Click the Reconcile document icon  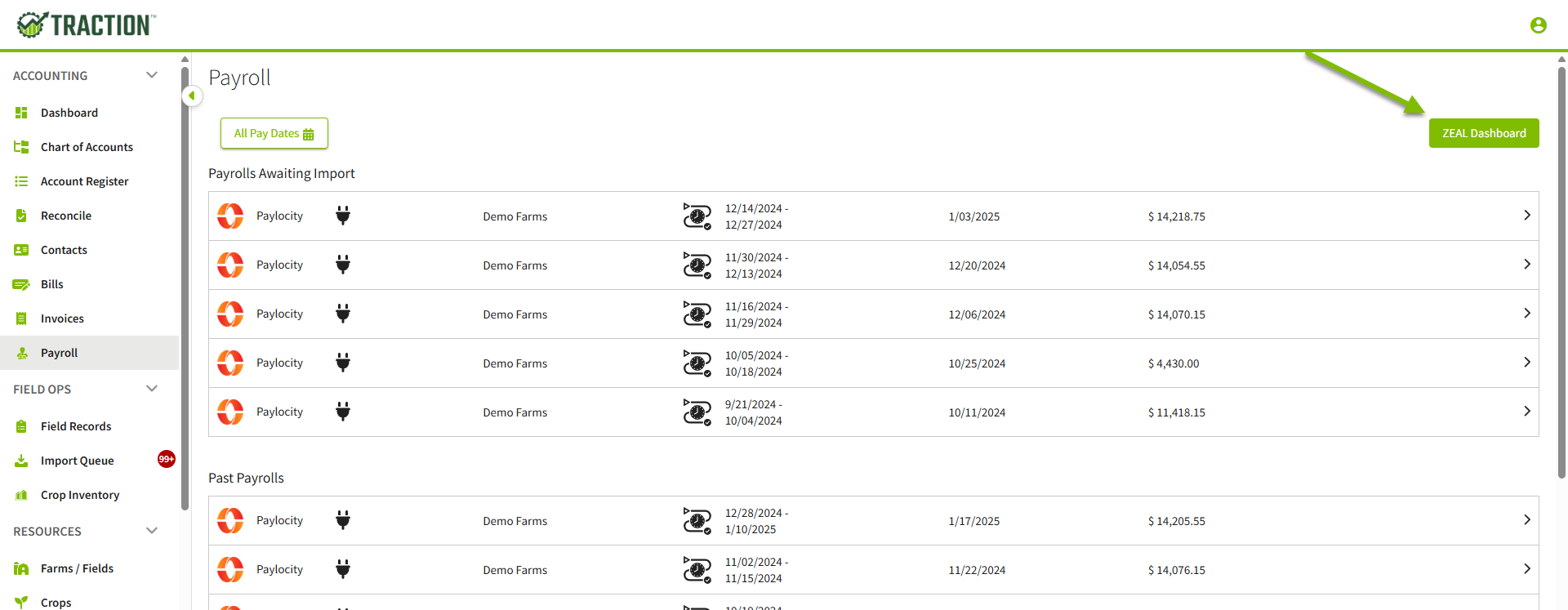click(x=21, y=216)
